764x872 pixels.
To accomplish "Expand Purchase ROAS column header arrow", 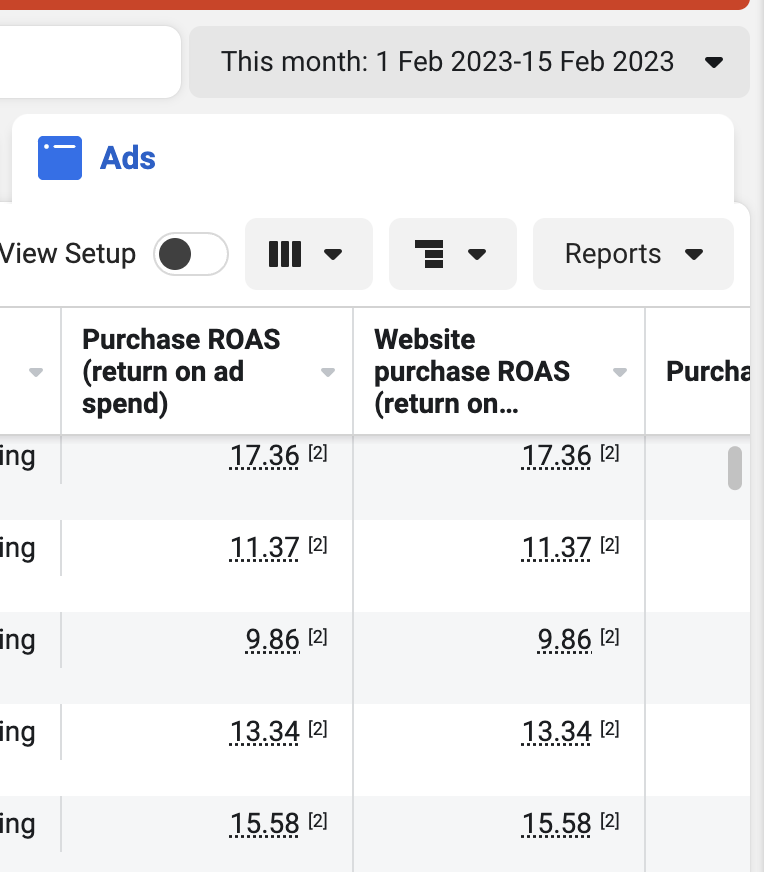I will [x=328, y=372].
